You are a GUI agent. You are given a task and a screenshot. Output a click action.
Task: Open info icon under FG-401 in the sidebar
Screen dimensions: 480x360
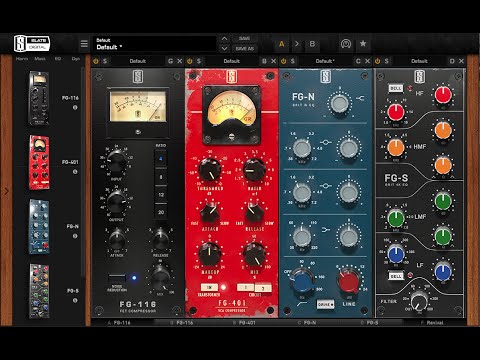[x=75, y=172]
